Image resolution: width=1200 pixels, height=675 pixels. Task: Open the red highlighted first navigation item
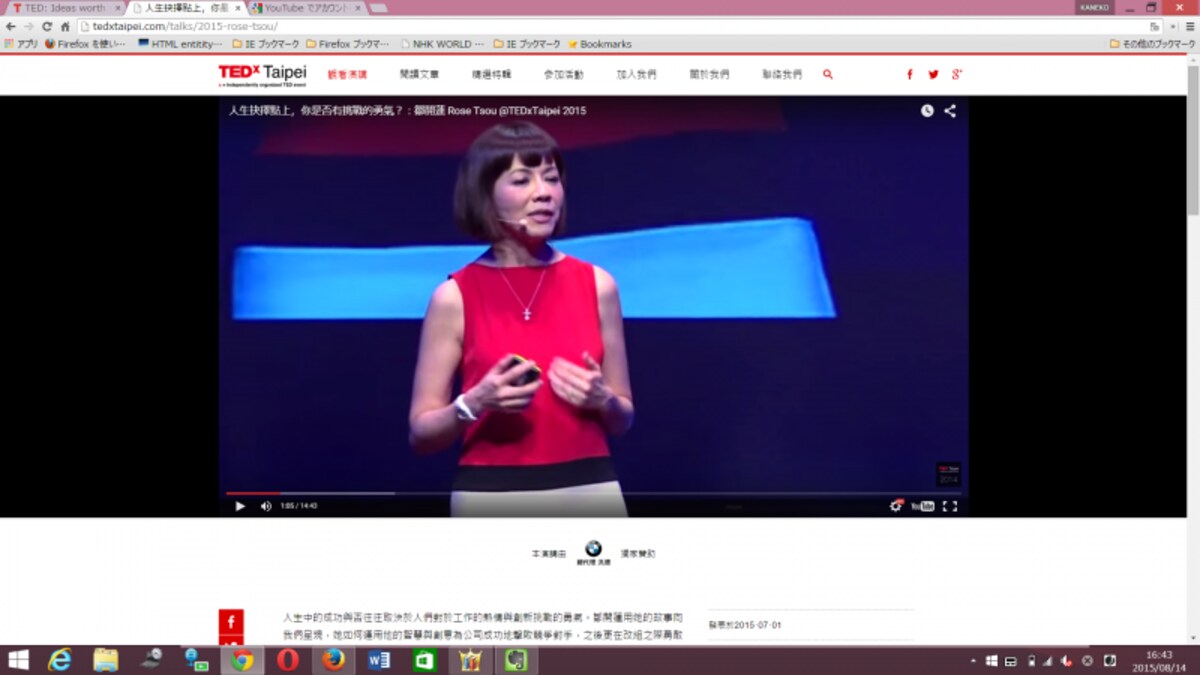pos(347,74)
